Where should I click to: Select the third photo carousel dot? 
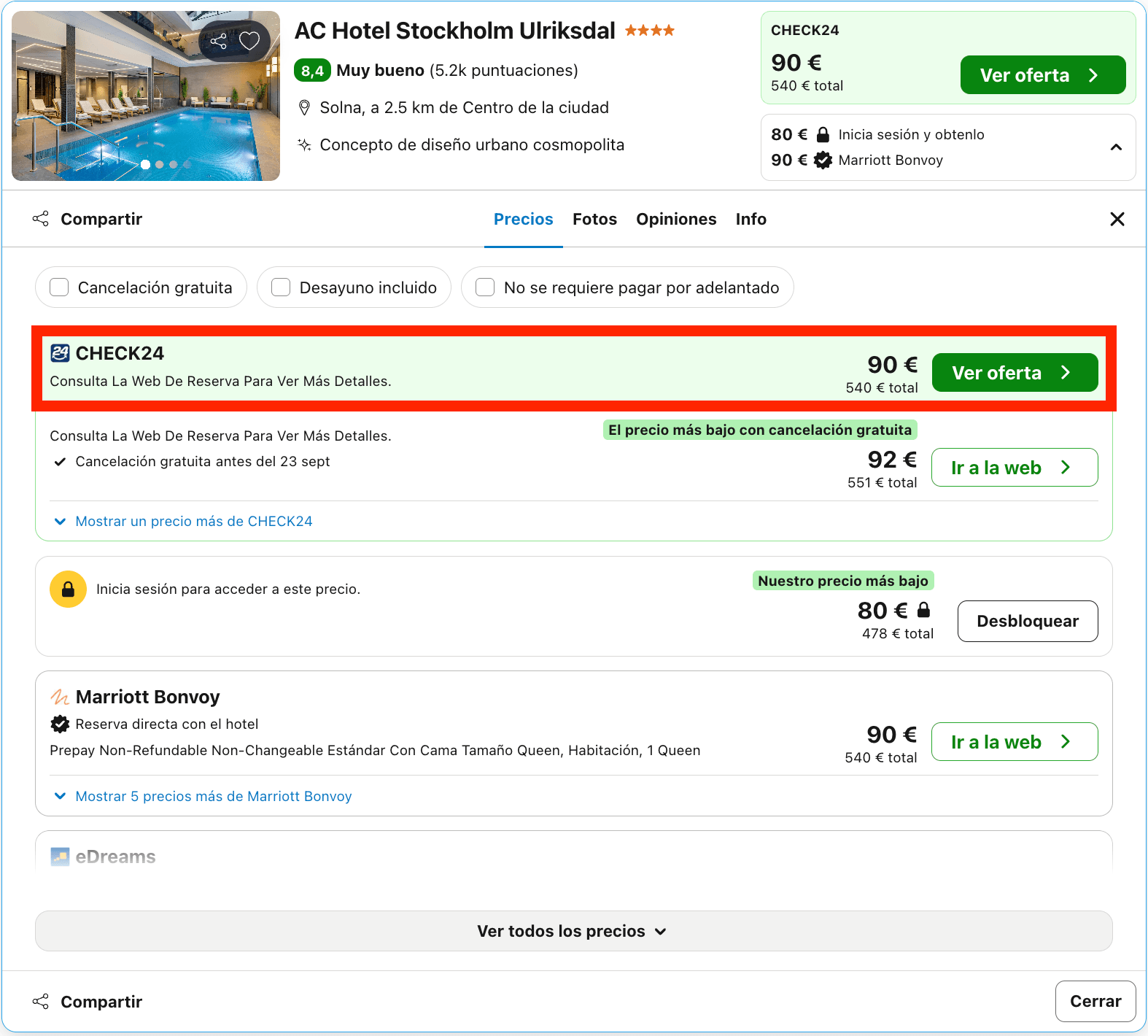tap(174, 165)
